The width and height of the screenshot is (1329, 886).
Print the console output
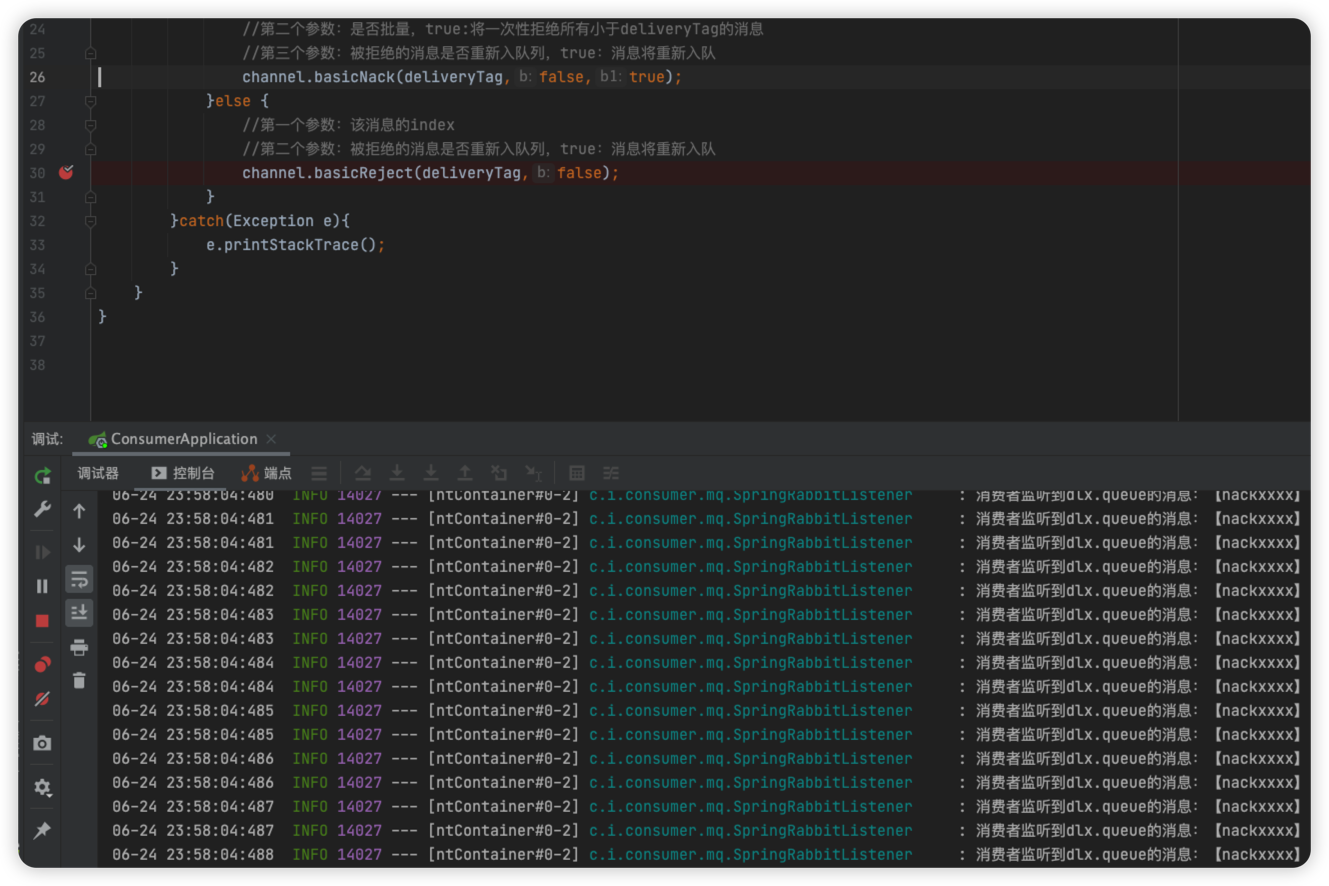click(x=79, y=646)
